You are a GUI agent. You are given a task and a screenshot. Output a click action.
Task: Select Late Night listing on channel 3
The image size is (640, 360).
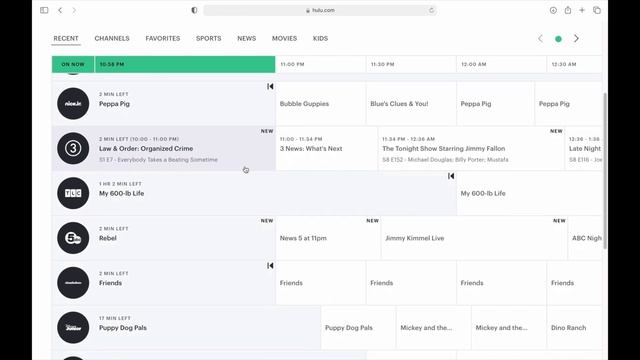pyautogui.click(x=584, y=149)
